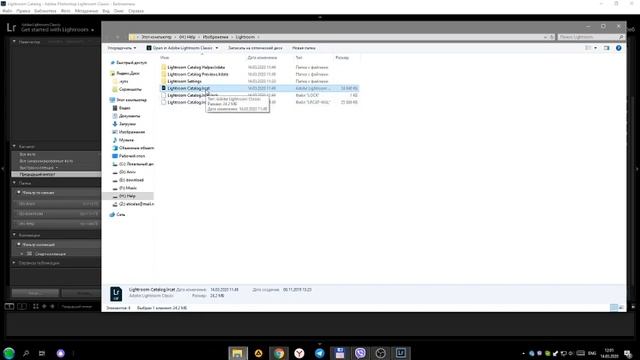Click the Help icon in Explorer toolbar
This screenshot has width=640, height=360.
[x=618, y=48]
